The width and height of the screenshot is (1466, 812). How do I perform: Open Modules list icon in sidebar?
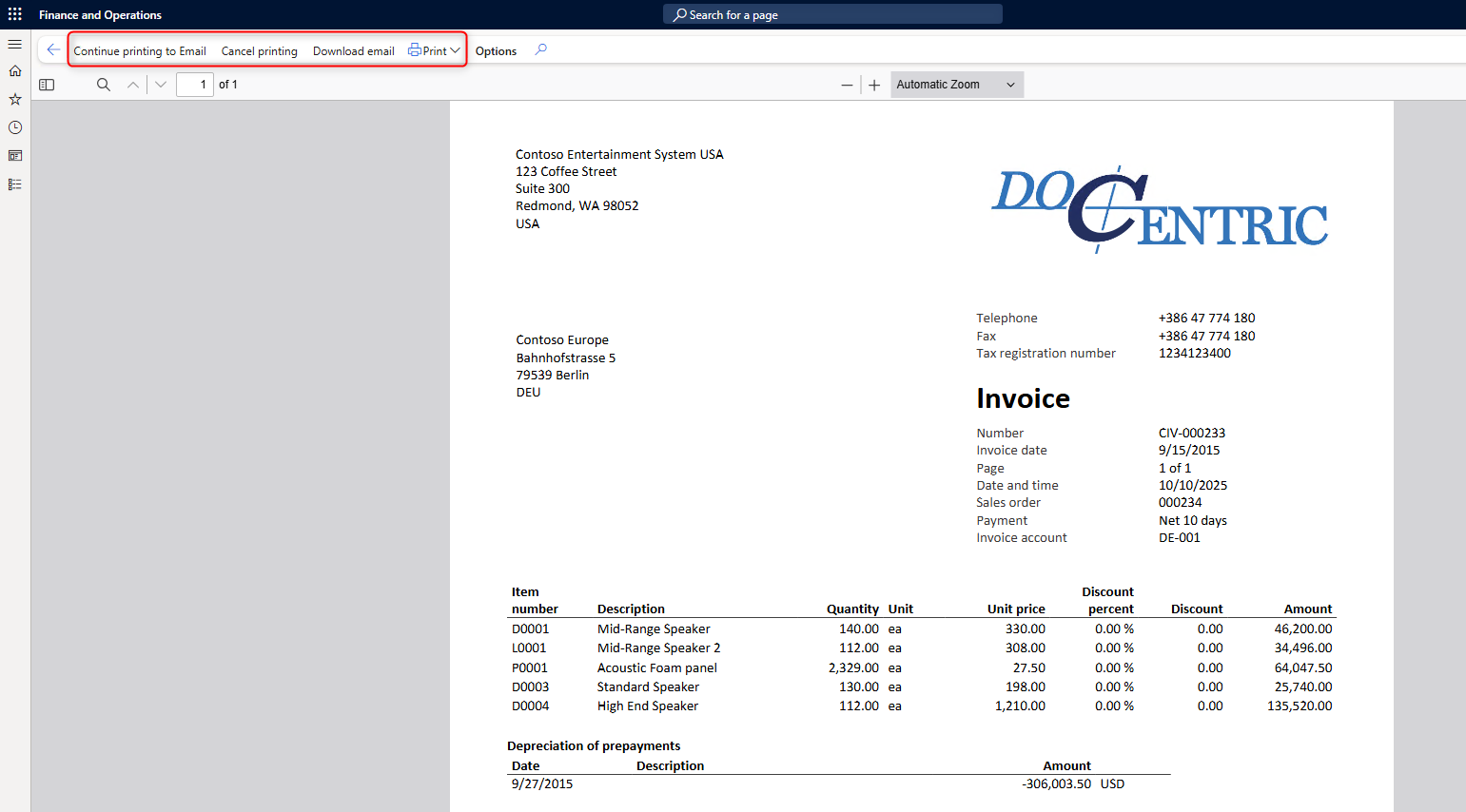(15, 184)
